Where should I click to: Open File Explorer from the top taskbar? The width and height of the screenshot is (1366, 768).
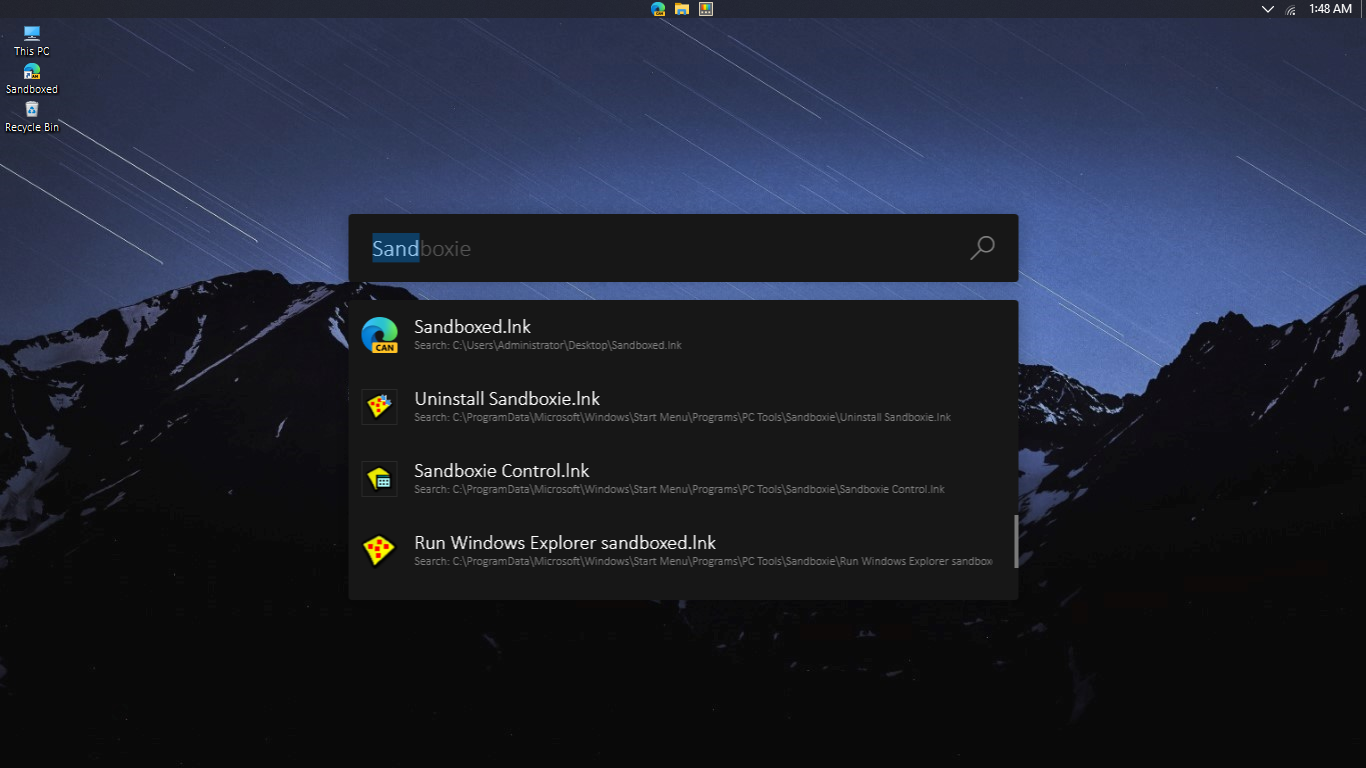pos(682,9)
